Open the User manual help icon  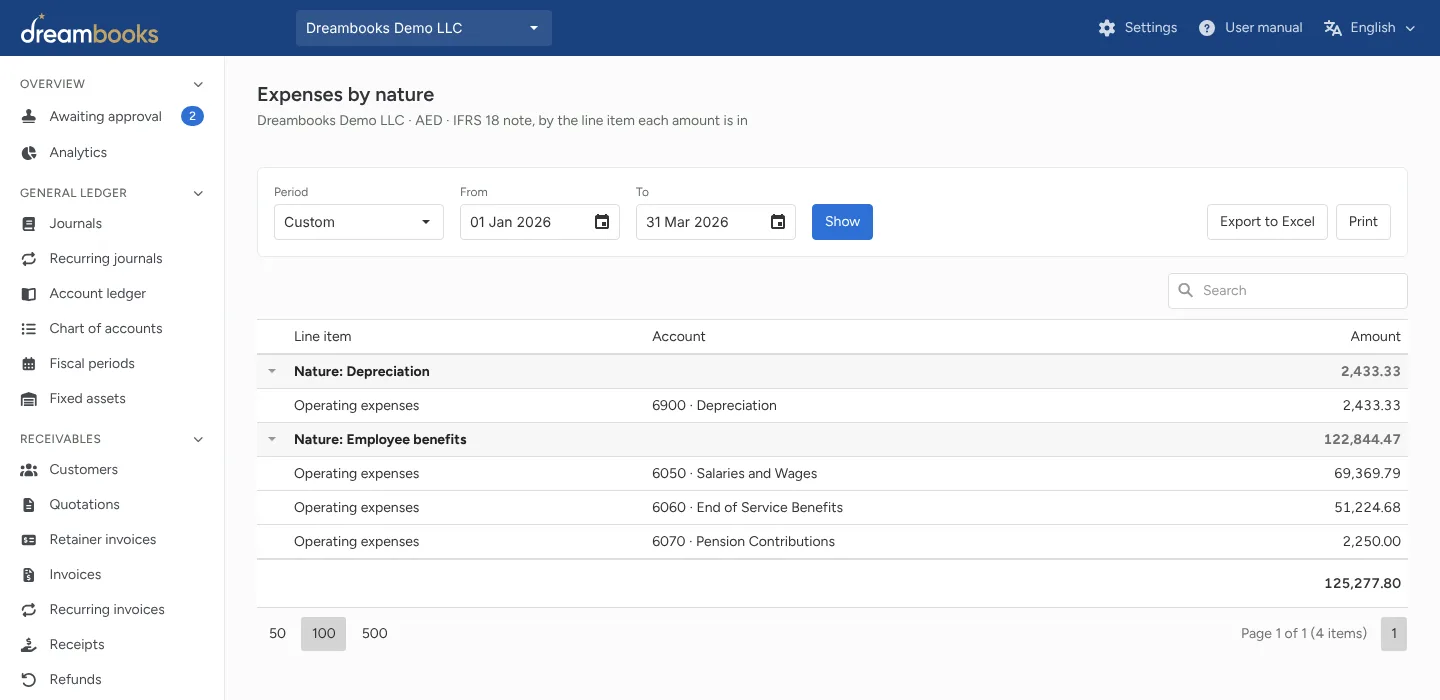point(1207,28)
